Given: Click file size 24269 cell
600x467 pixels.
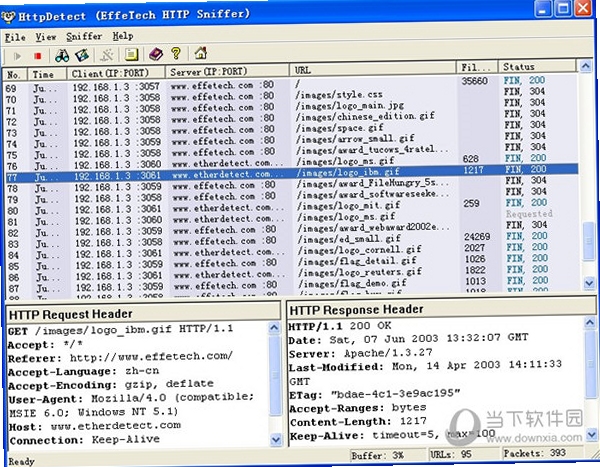Looking at the screenshot, I should pos(477,237).
